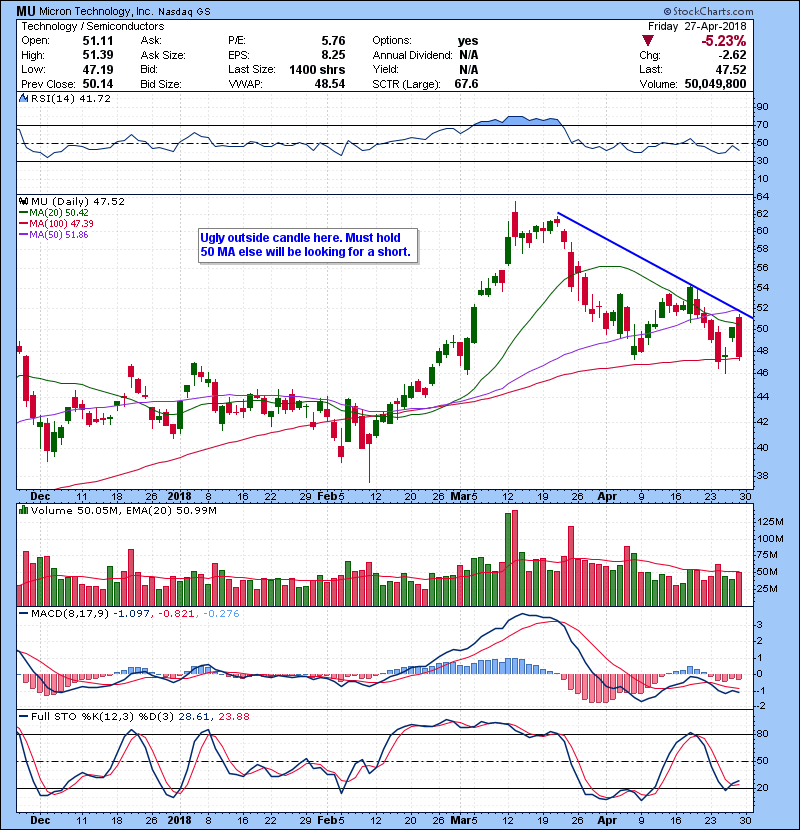Click the volume bars icon in Volume panel

[23, 510]
